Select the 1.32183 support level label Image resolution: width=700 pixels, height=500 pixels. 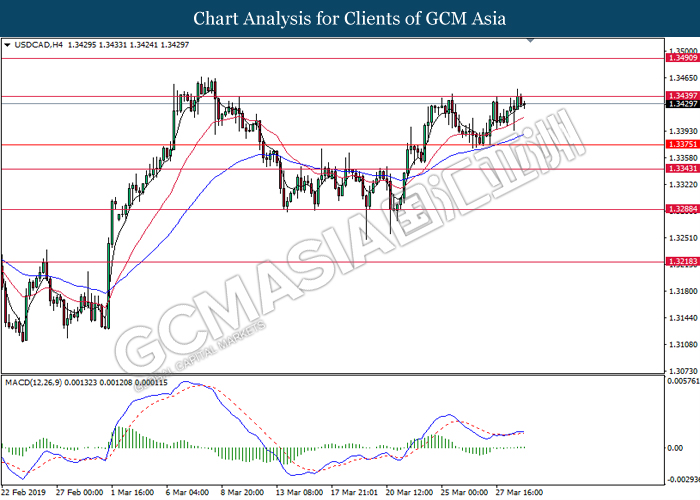(682, 261)
